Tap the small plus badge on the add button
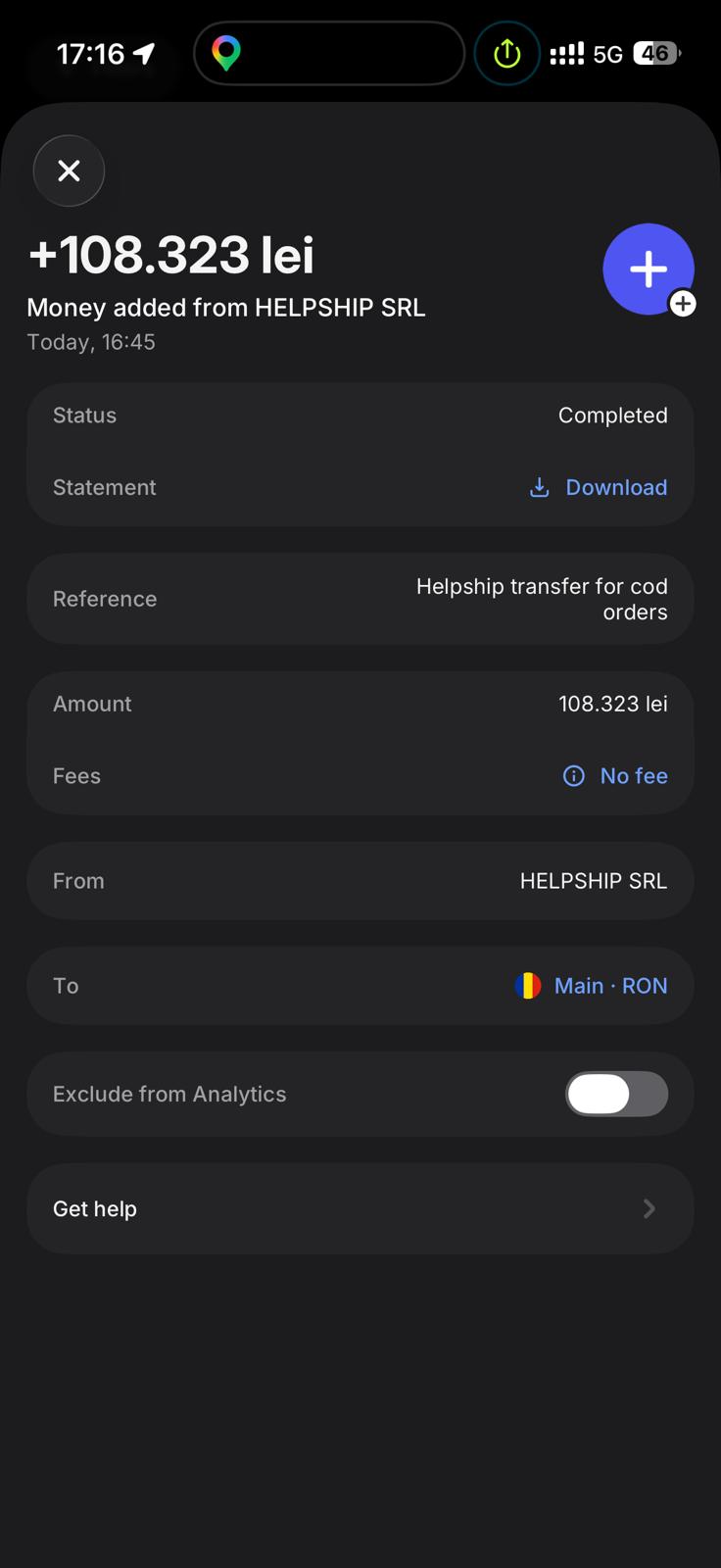The image size is (721, 1568). 683,305
